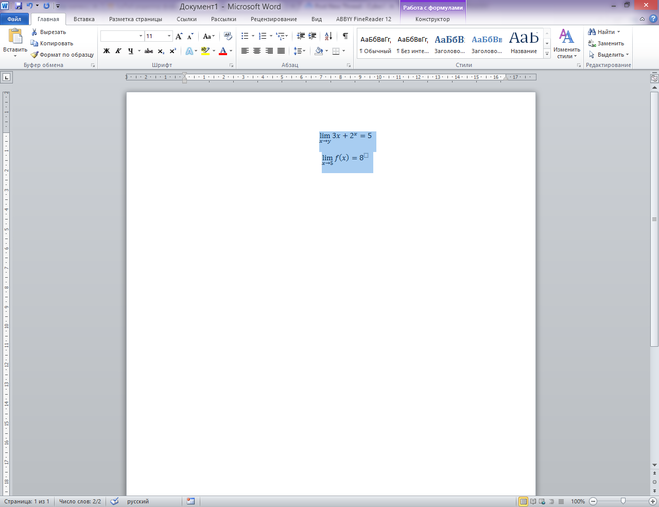Image resolution: width=659 pixels, height=507 pixels.
Task: Click the spell check icon in status bar
Action: [114, 501]
